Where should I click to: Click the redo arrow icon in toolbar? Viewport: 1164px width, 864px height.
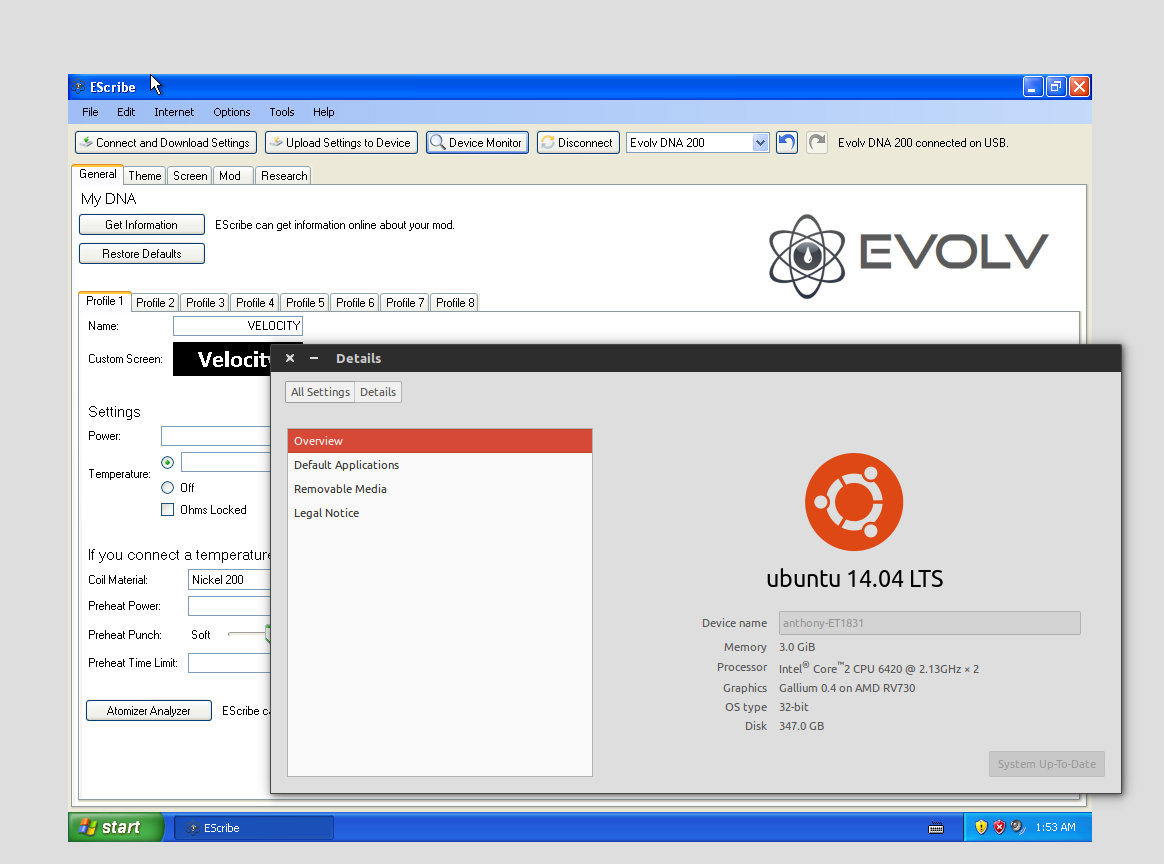tap(817, 143)
